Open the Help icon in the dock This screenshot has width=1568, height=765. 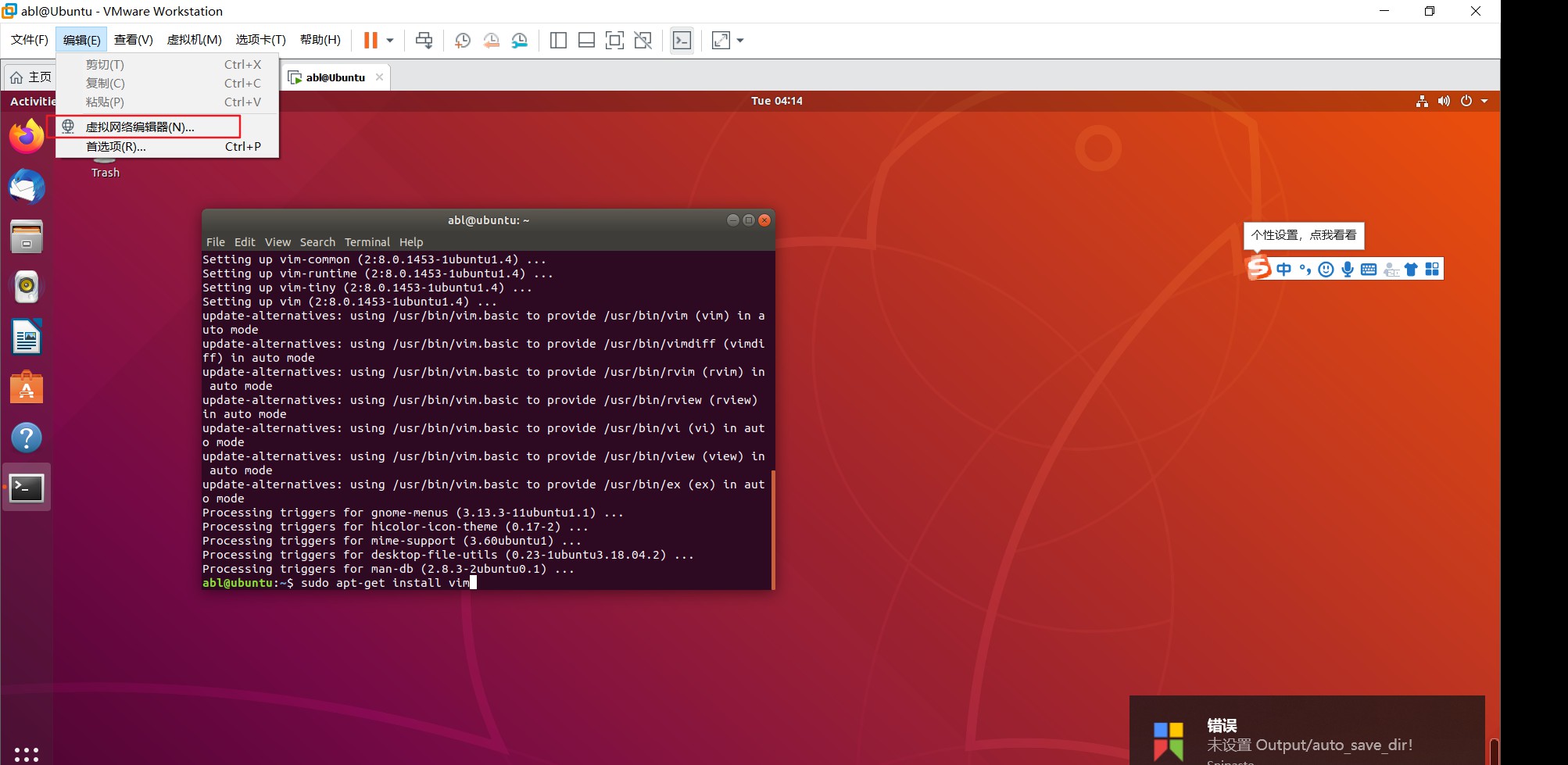27,438
